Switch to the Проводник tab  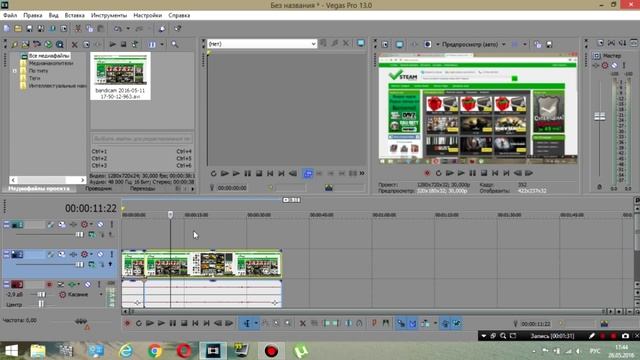click(98, 189)
